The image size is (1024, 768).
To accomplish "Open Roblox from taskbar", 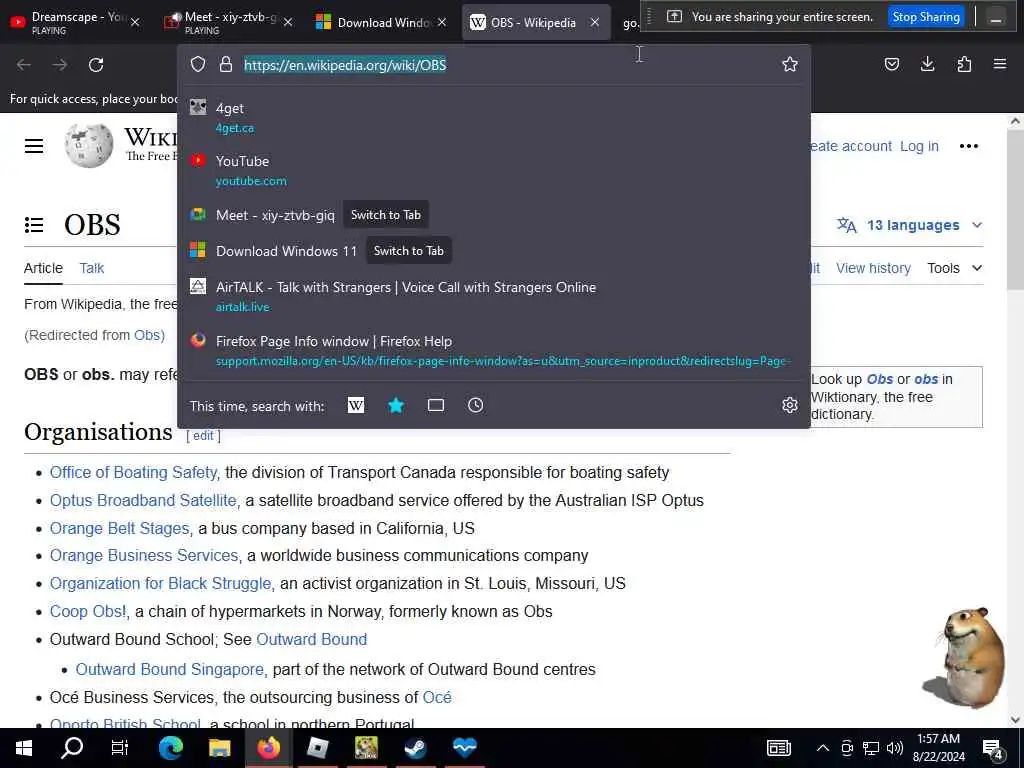I will [317, 748].
